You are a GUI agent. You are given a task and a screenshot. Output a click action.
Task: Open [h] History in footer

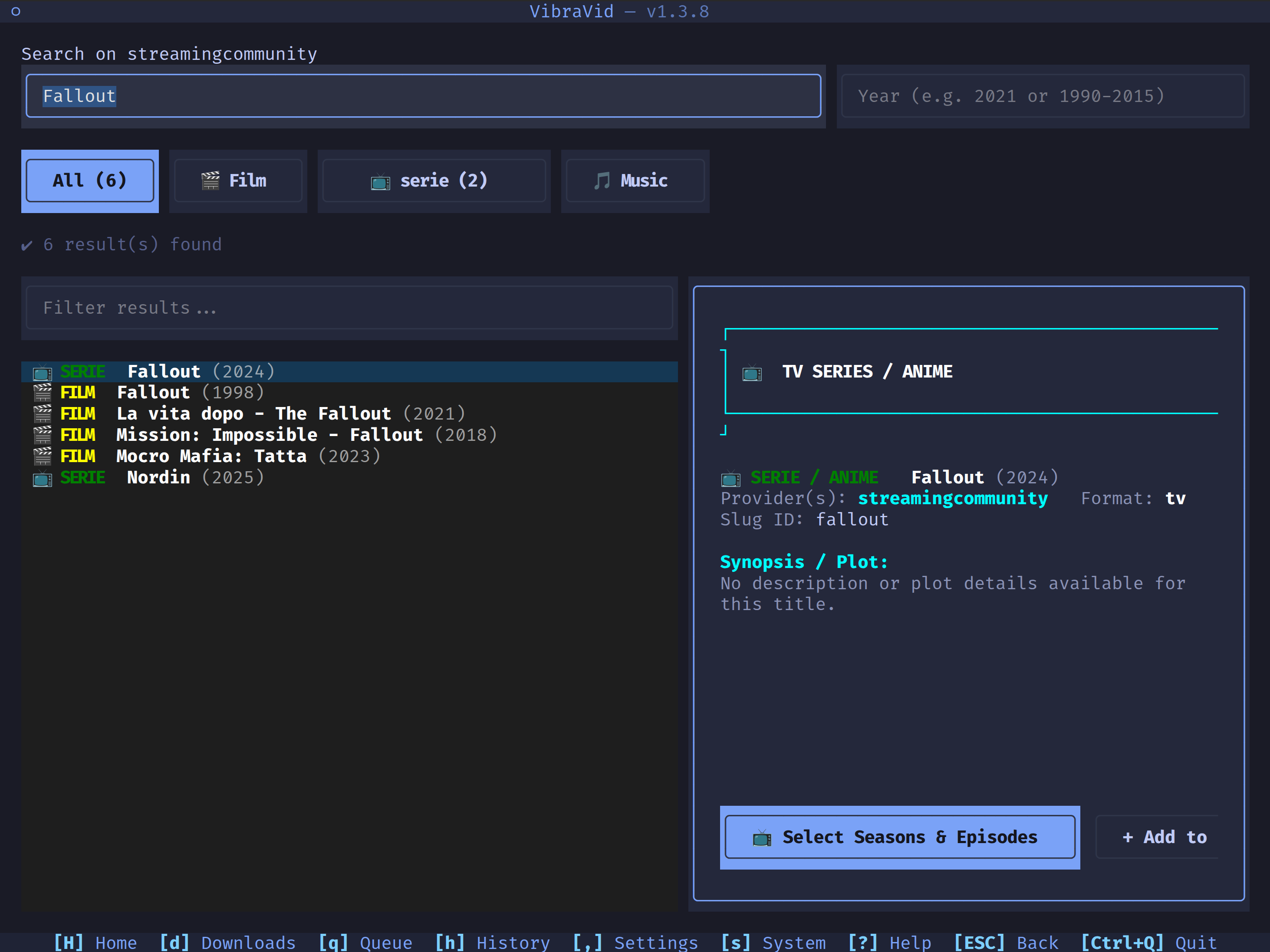(492, 942)
